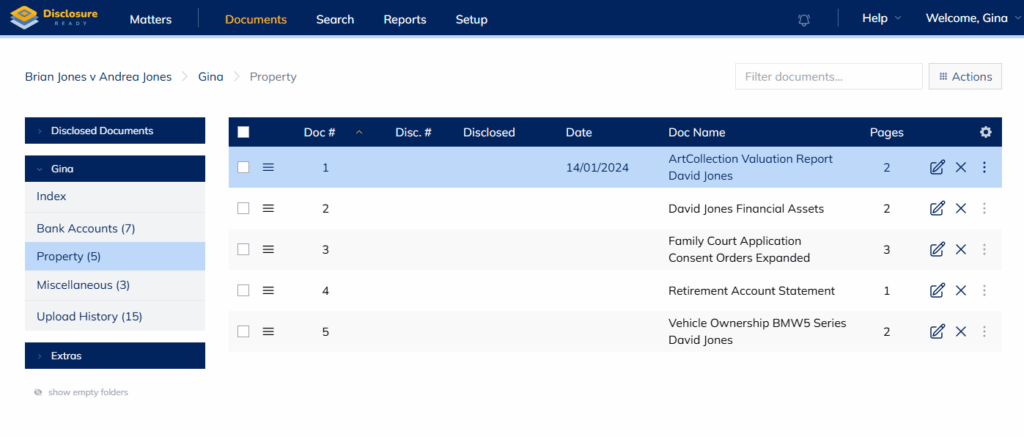
Task: Check the box for Vehicle Ownership row
Action: [244, 332]
